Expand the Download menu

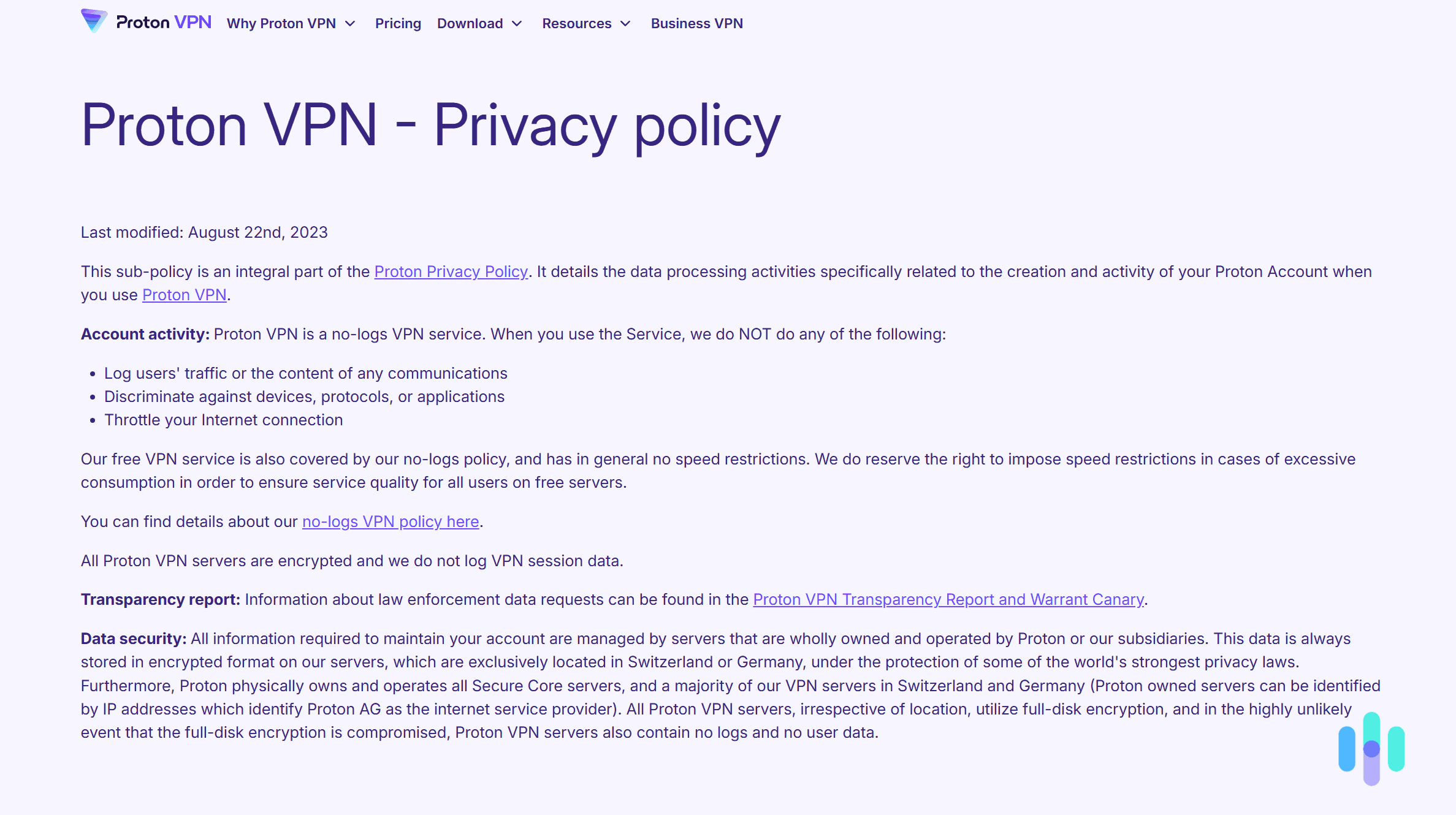pos(470,23)
